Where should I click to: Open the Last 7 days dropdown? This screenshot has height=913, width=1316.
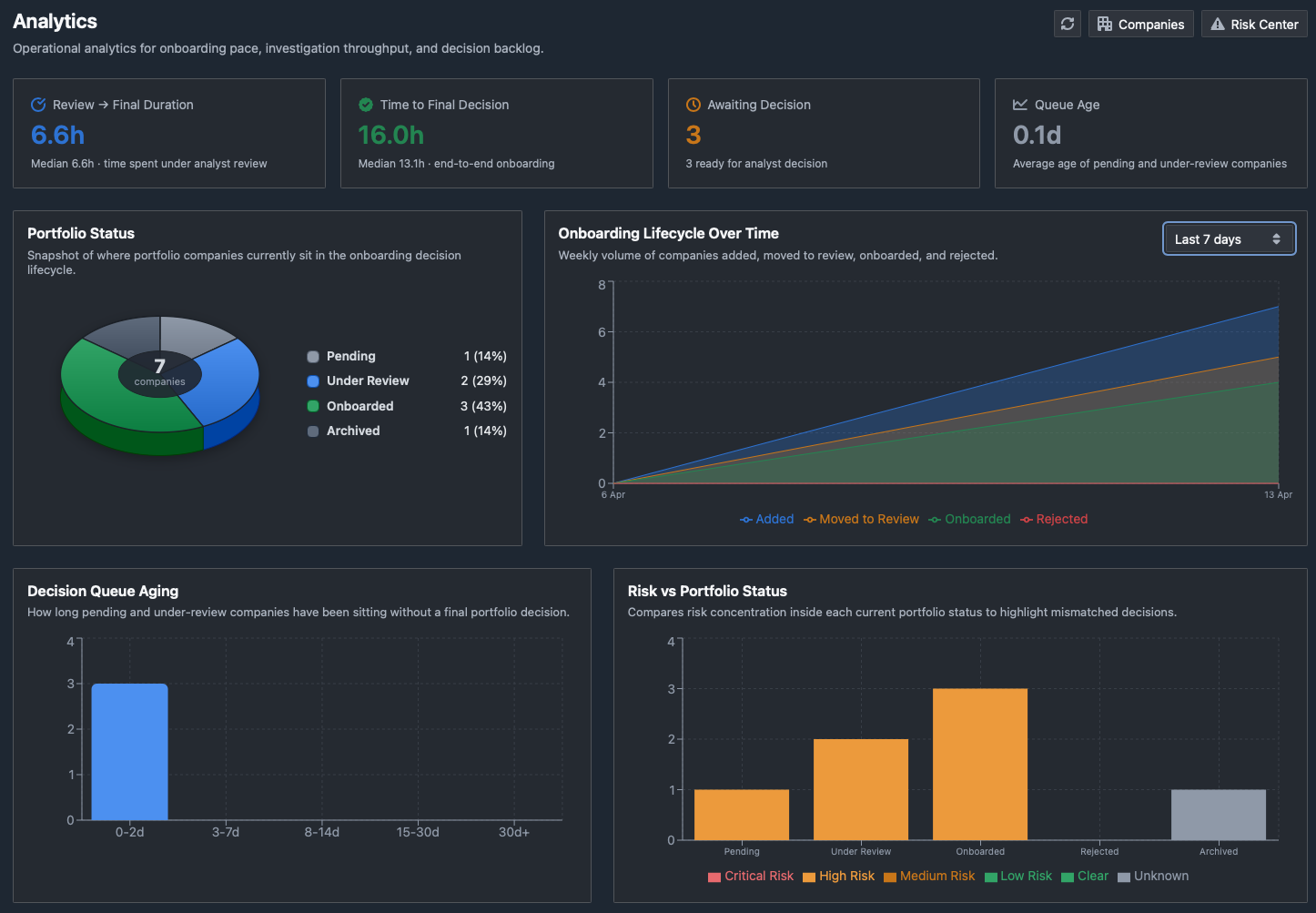pos(1229,239)
